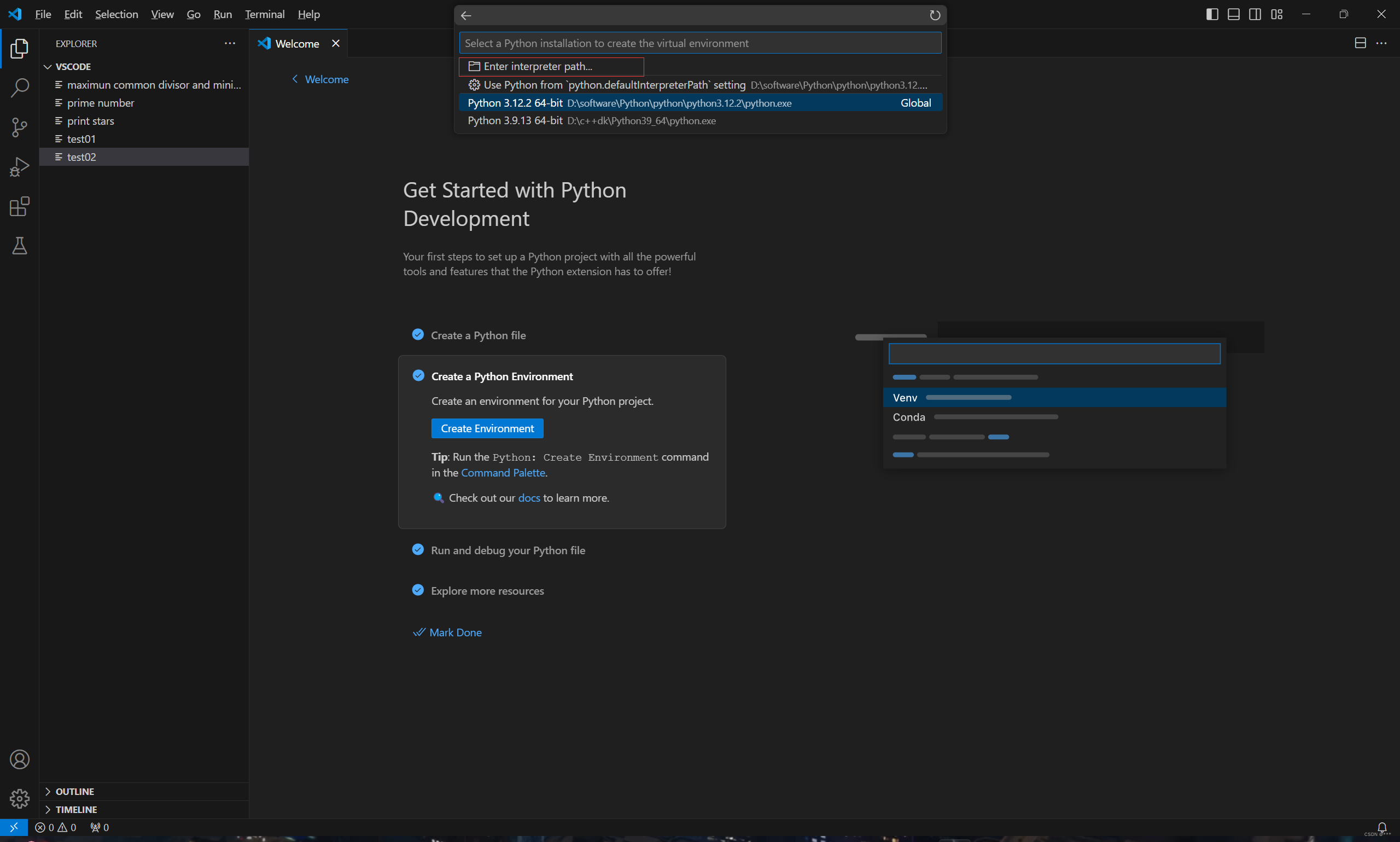This screenshot has height=842, width=1400.
Task: Toggle the Create a Python file step checkmark
Action: [x=418, y=335]
